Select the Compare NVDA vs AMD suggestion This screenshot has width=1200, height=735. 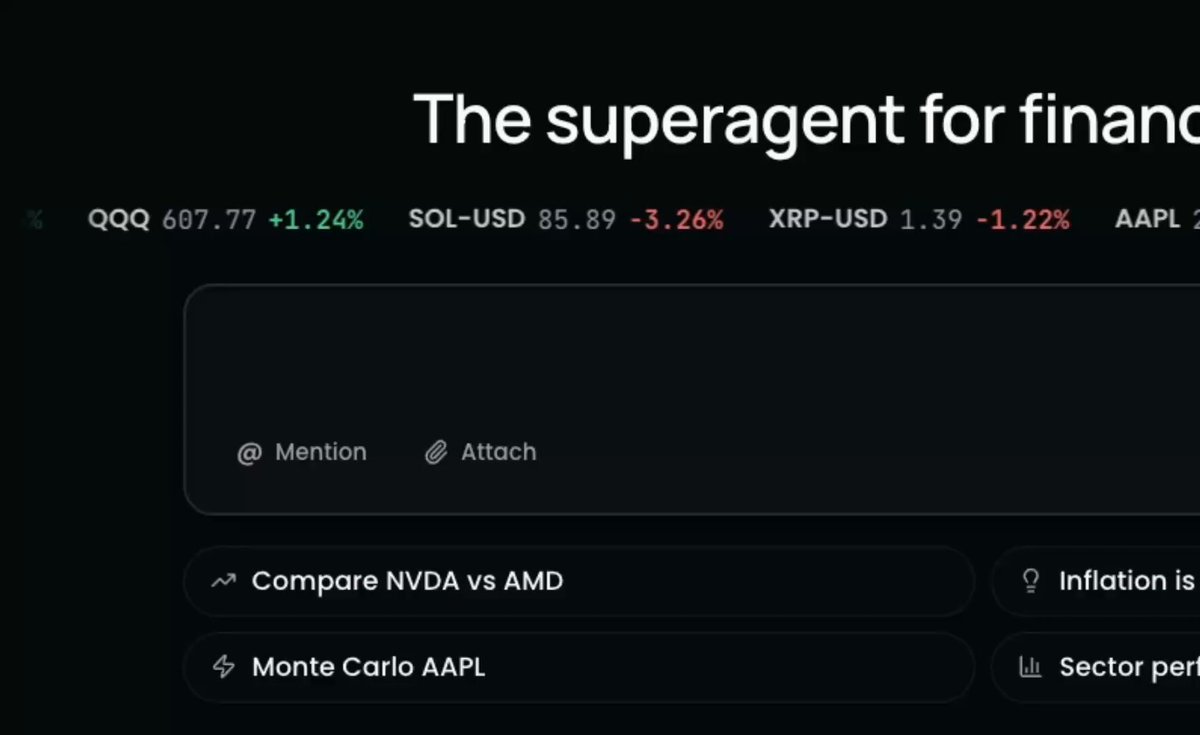click(x=579, y=581)
